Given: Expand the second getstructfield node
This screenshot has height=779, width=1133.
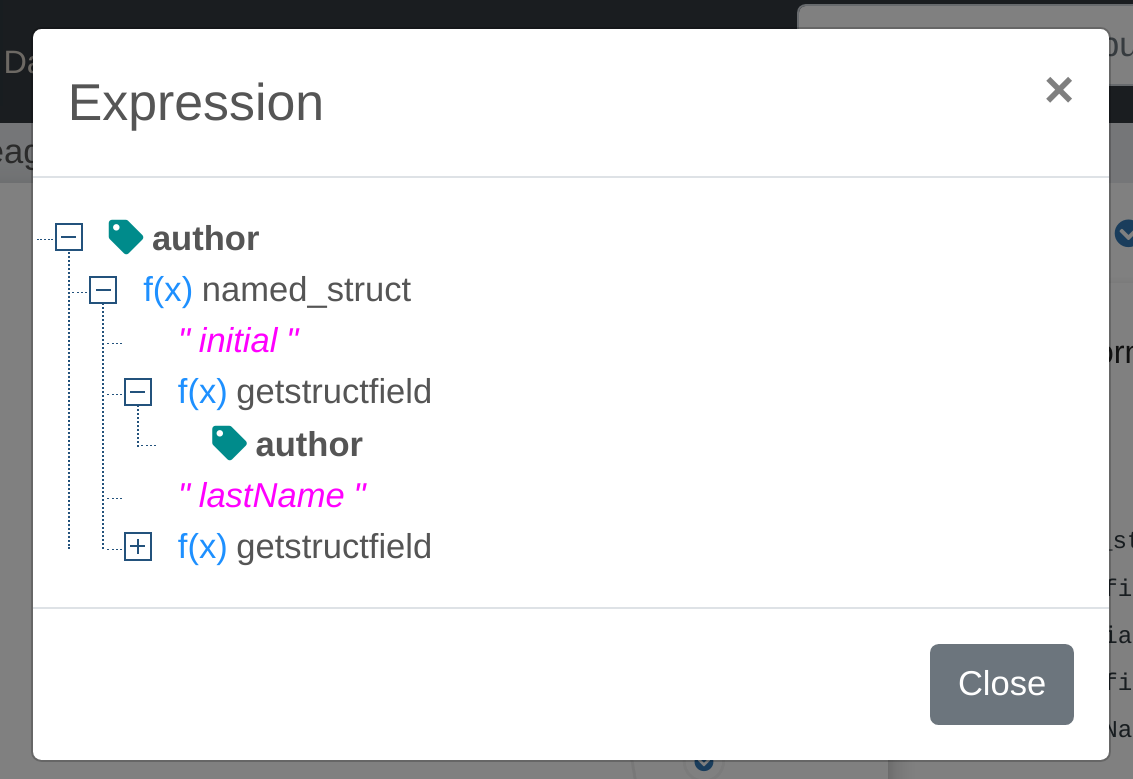Looking at the screenshot, I should click(139, 547).
